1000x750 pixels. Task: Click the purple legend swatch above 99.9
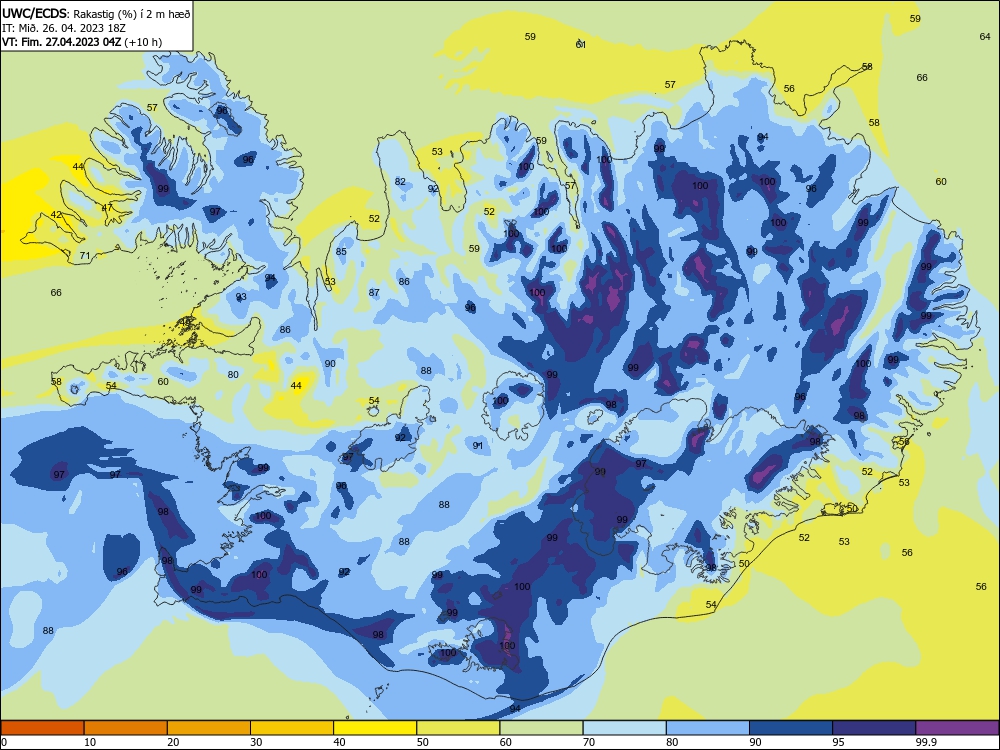pos(957,728)
